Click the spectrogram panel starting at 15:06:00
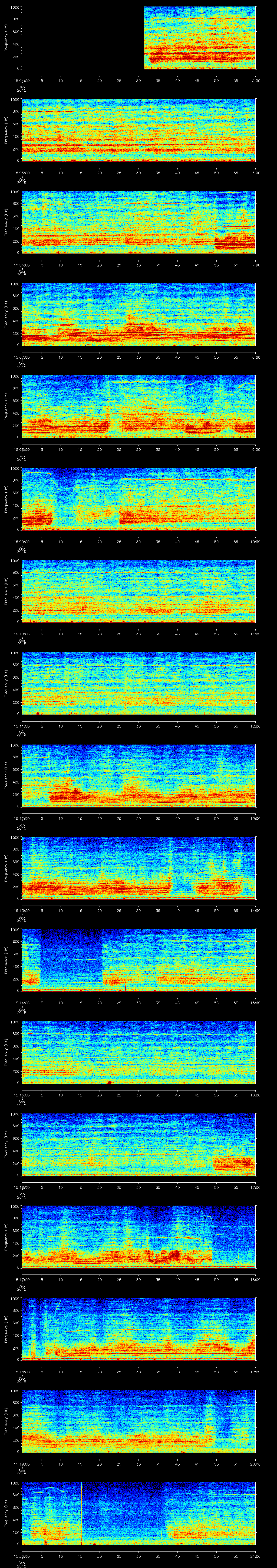Viewport: 277px width, 1568px height. click(139, 222)
